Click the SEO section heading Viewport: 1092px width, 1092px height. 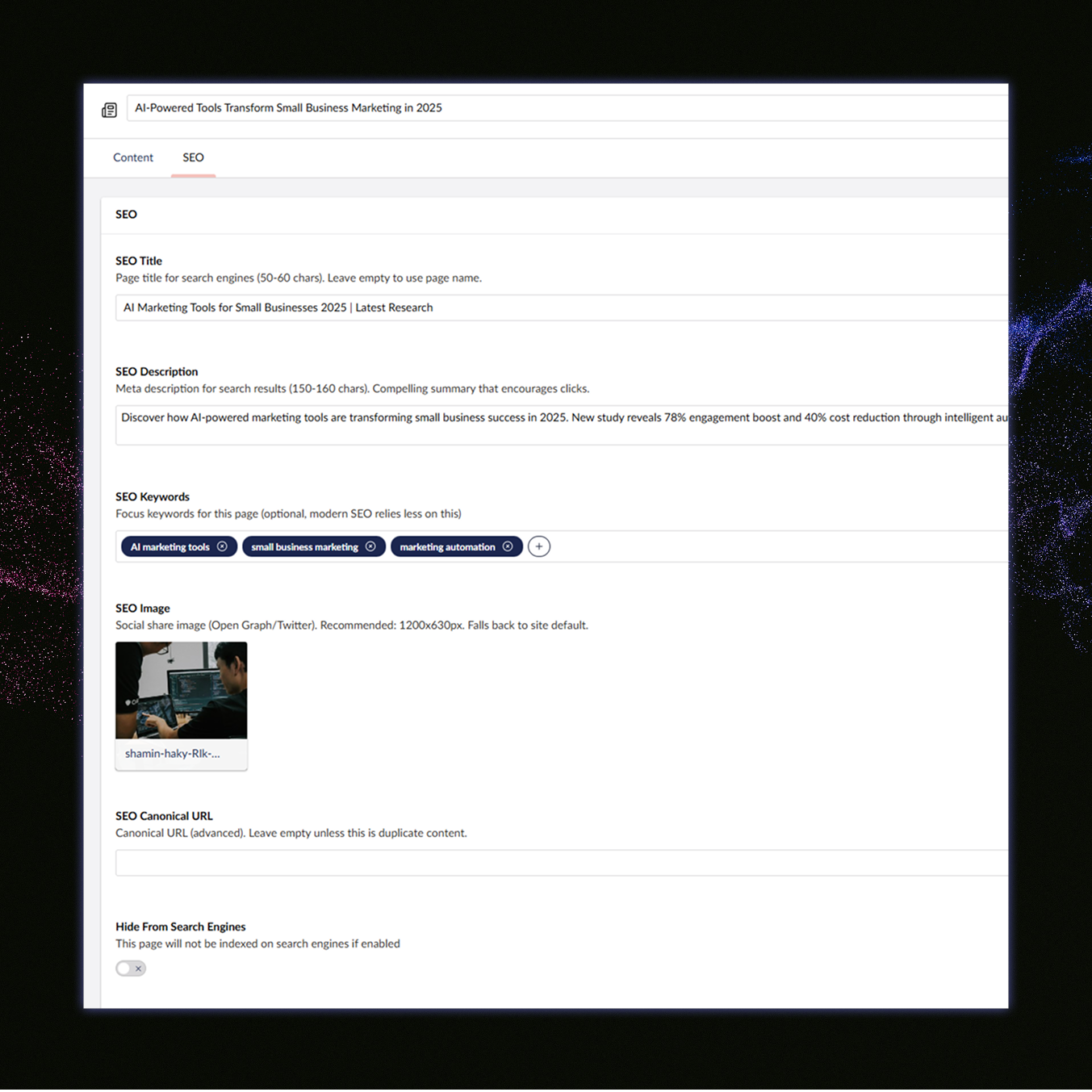(126, 214)
